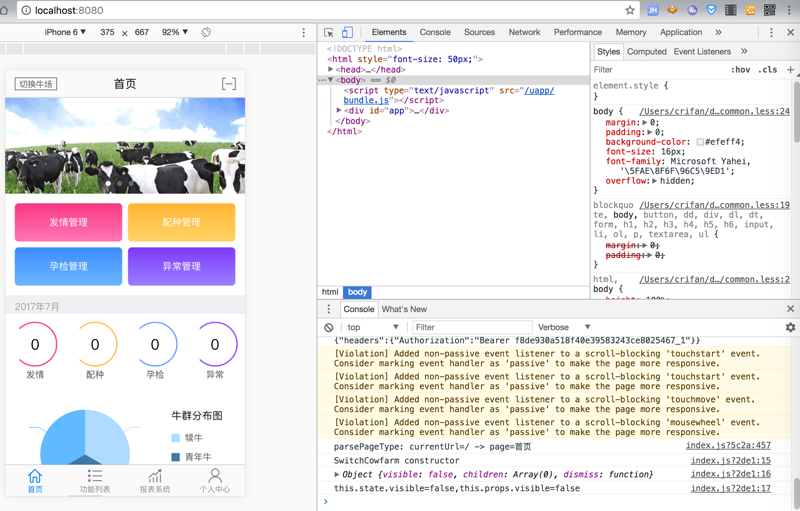
Task: Show more Styles pane tabs chevron
Action: [x=744, y=51]
